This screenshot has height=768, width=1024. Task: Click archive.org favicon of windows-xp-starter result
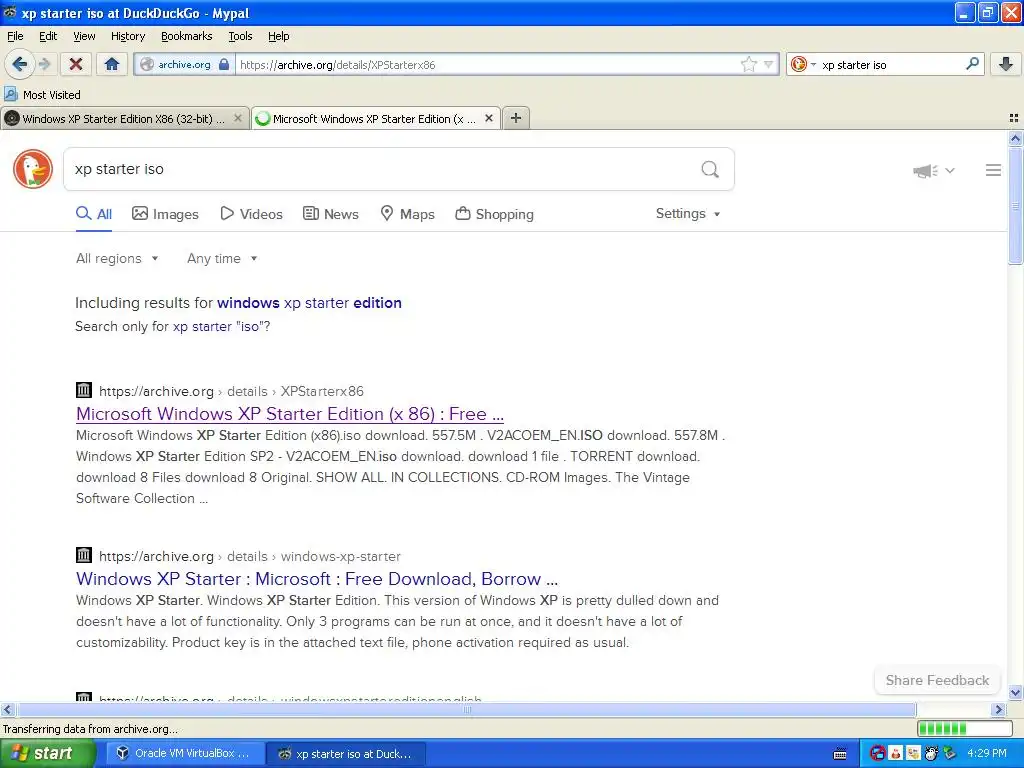(x=84, y=556)
